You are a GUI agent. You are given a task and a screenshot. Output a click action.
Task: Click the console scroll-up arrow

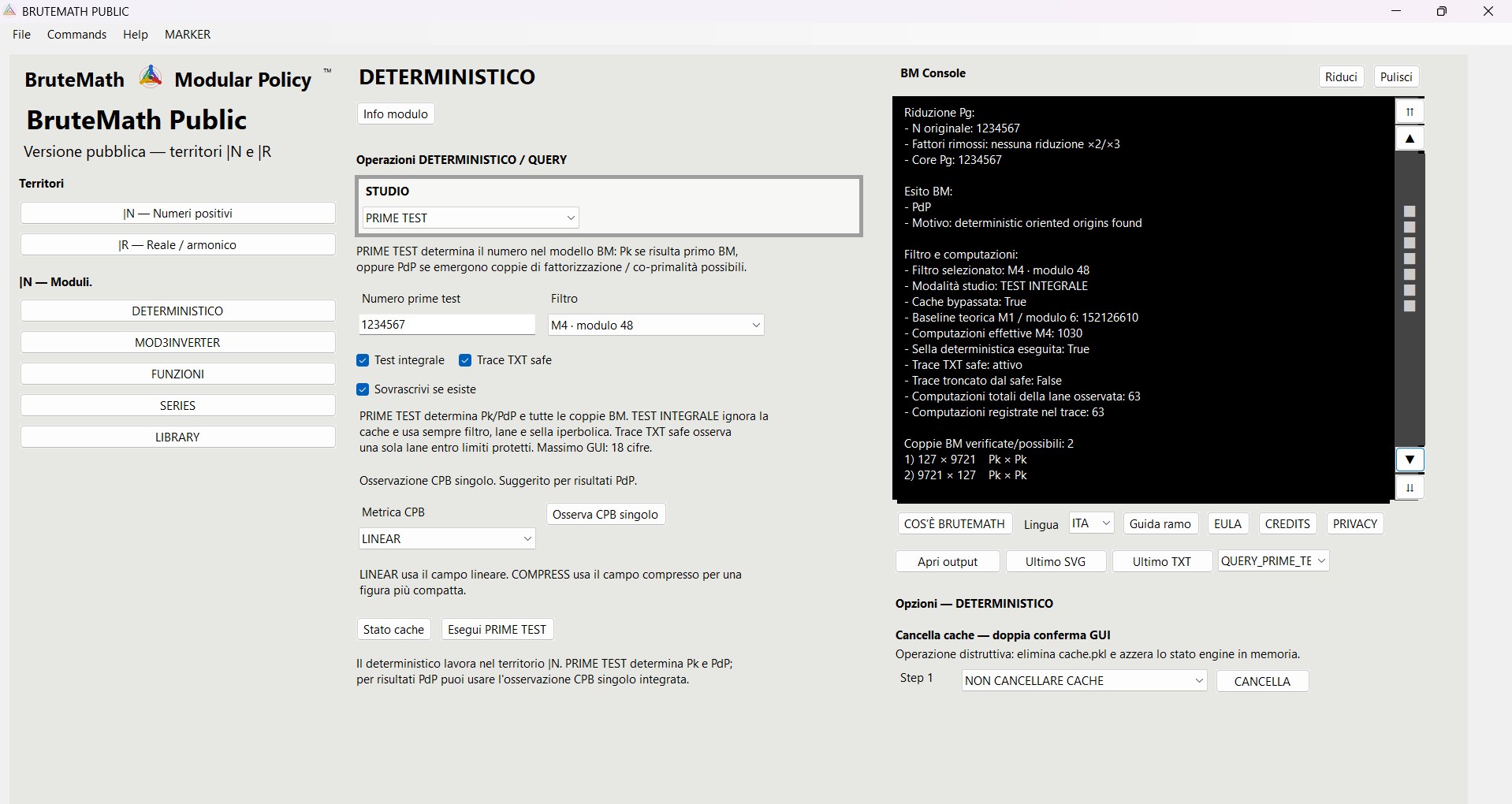tap(1410, 139)
